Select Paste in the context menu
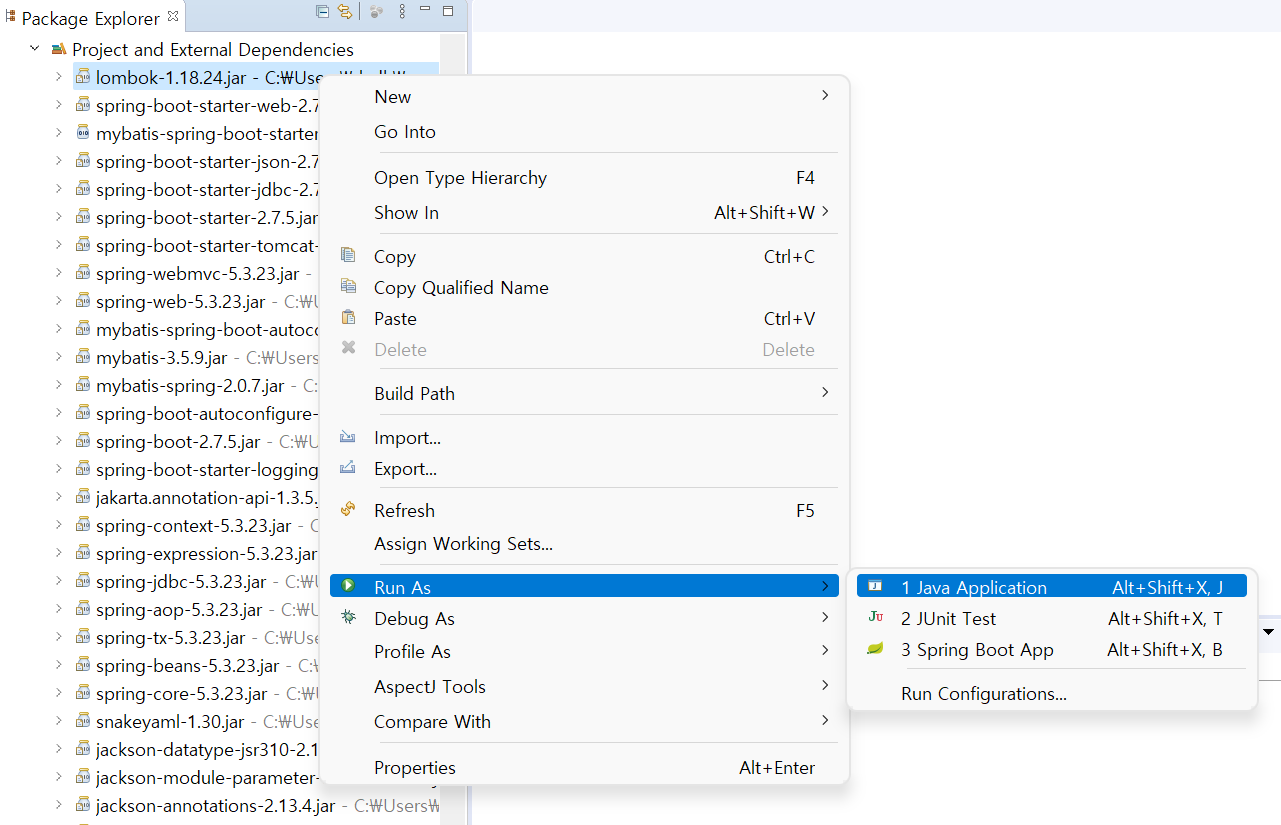Image resolution: width=1281 pixels, height=825 pixels. [395, 318]
